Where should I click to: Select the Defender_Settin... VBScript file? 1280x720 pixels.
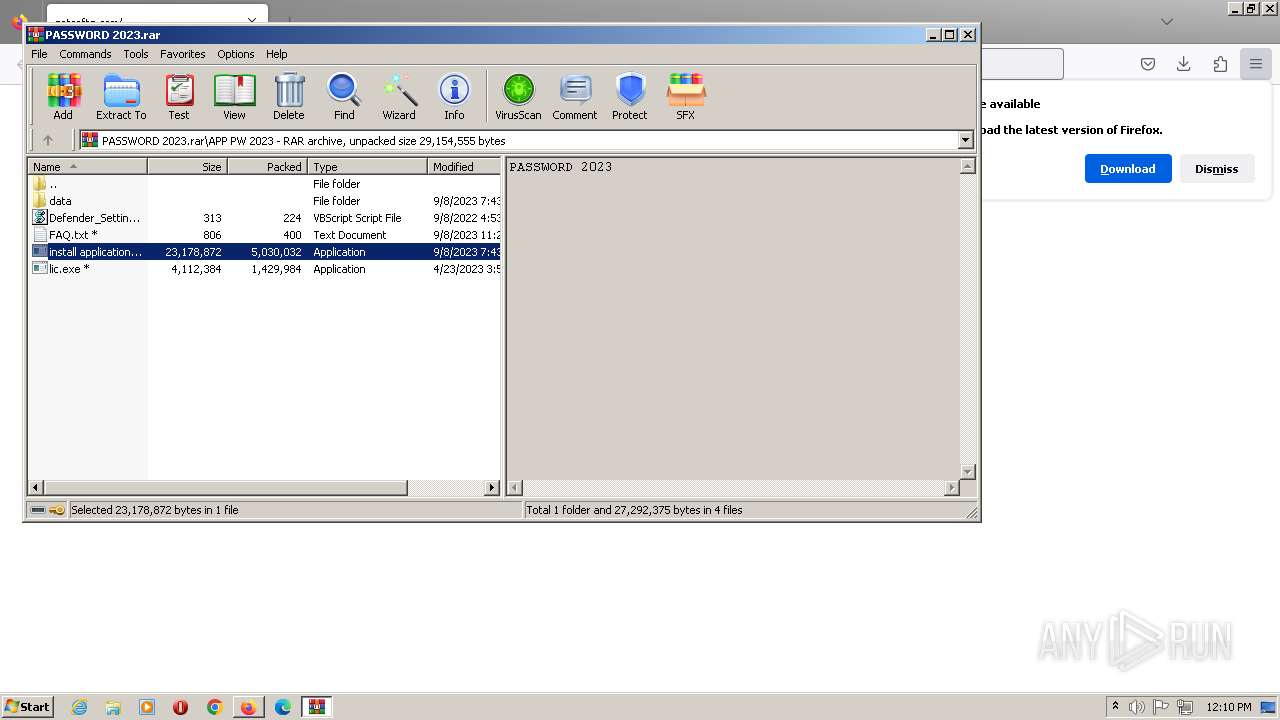tap(265, 218)
